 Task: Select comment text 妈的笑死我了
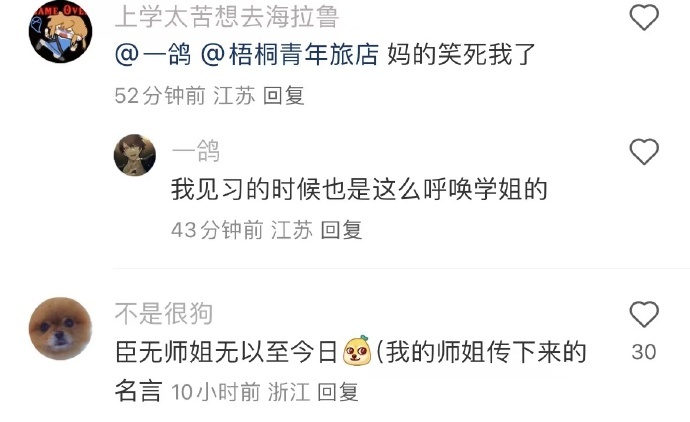[x=461, y=55]
